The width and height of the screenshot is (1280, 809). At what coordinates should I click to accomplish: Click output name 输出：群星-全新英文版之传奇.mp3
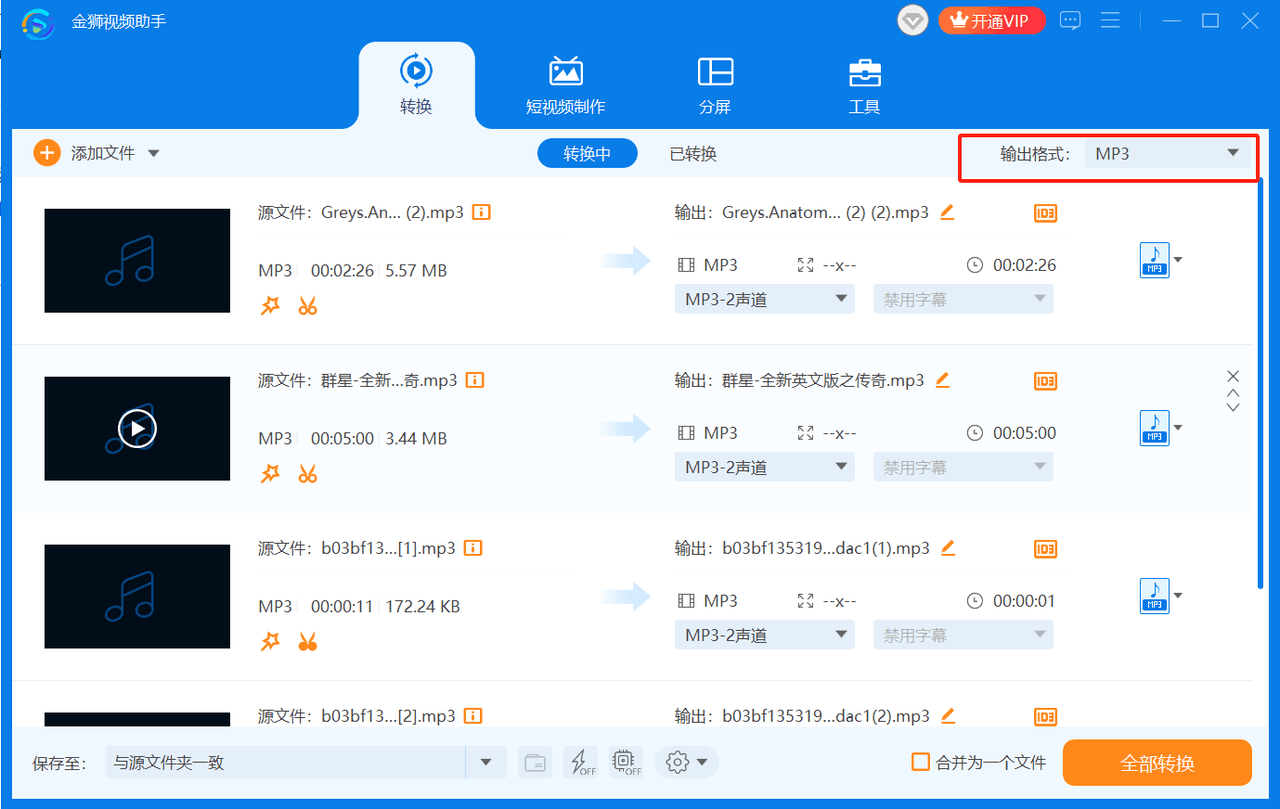click(x=800, y=380)
